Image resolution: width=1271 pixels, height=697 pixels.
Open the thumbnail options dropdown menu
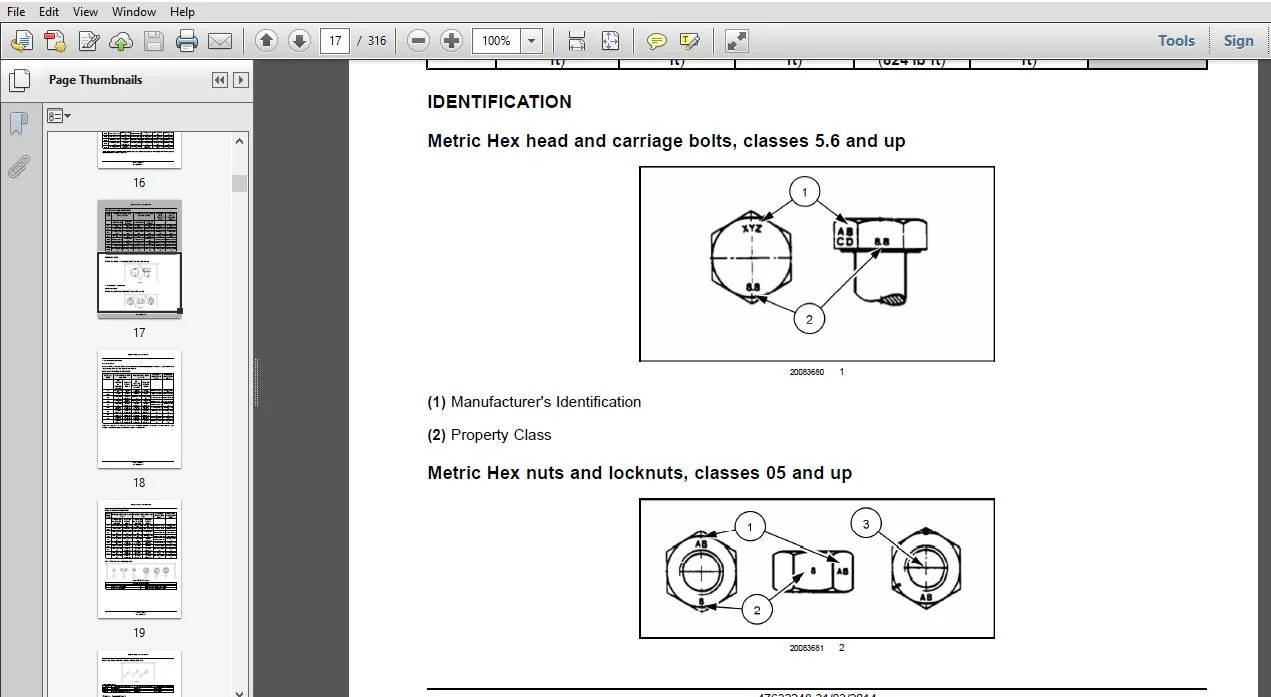[59, 116]
